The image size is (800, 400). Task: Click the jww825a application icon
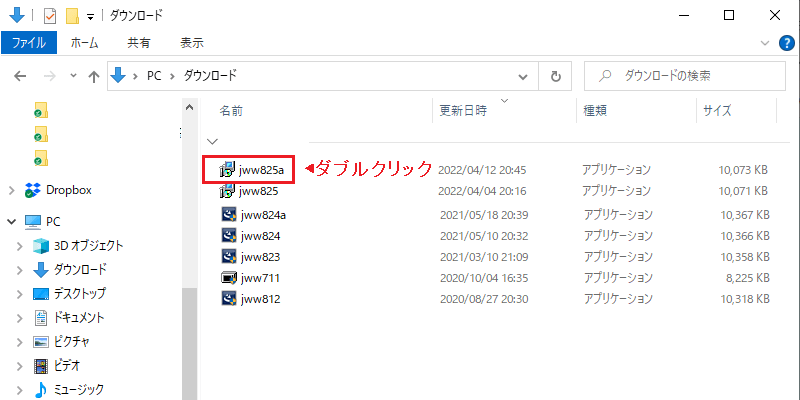tap(227, 169)
